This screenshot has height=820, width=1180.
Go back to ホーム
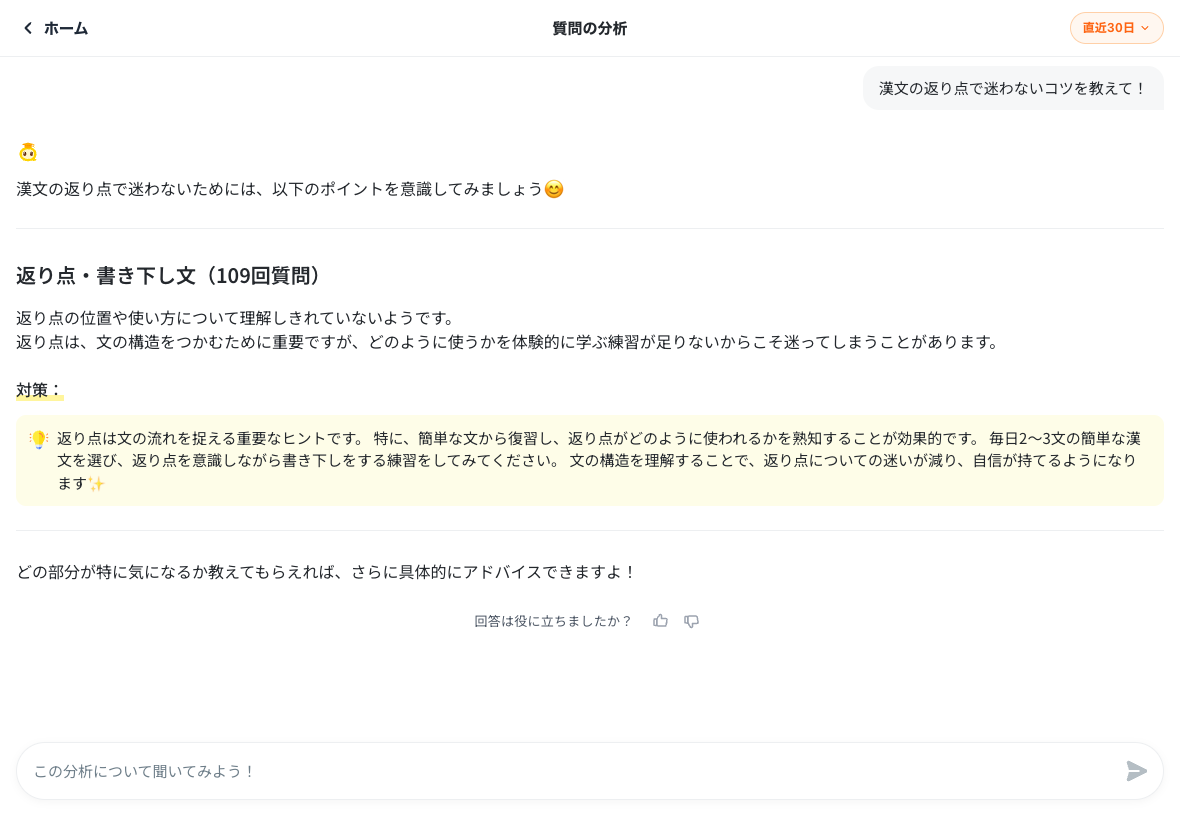pyautogui.click(x=55, y=29)
